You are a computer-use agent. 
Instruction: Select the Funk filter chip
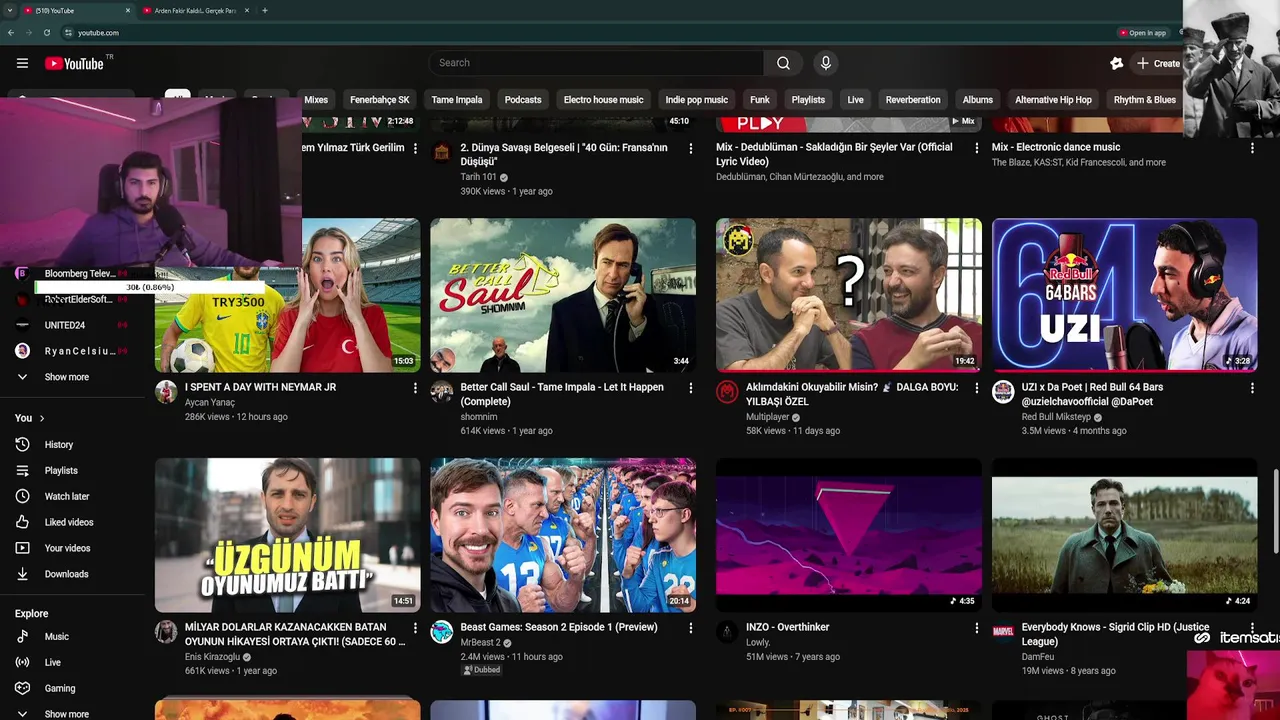[x=760, y=100]
